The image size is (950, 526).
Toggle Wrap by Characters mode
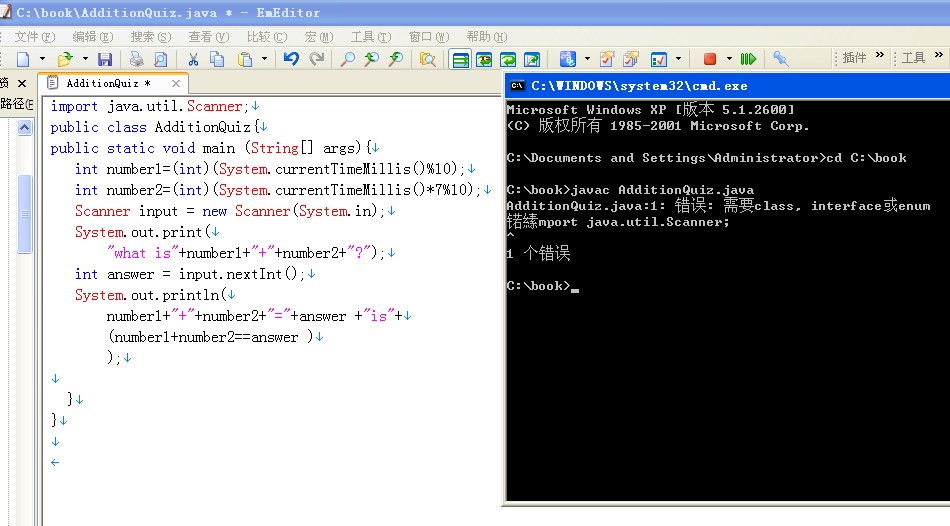(484, 59)
